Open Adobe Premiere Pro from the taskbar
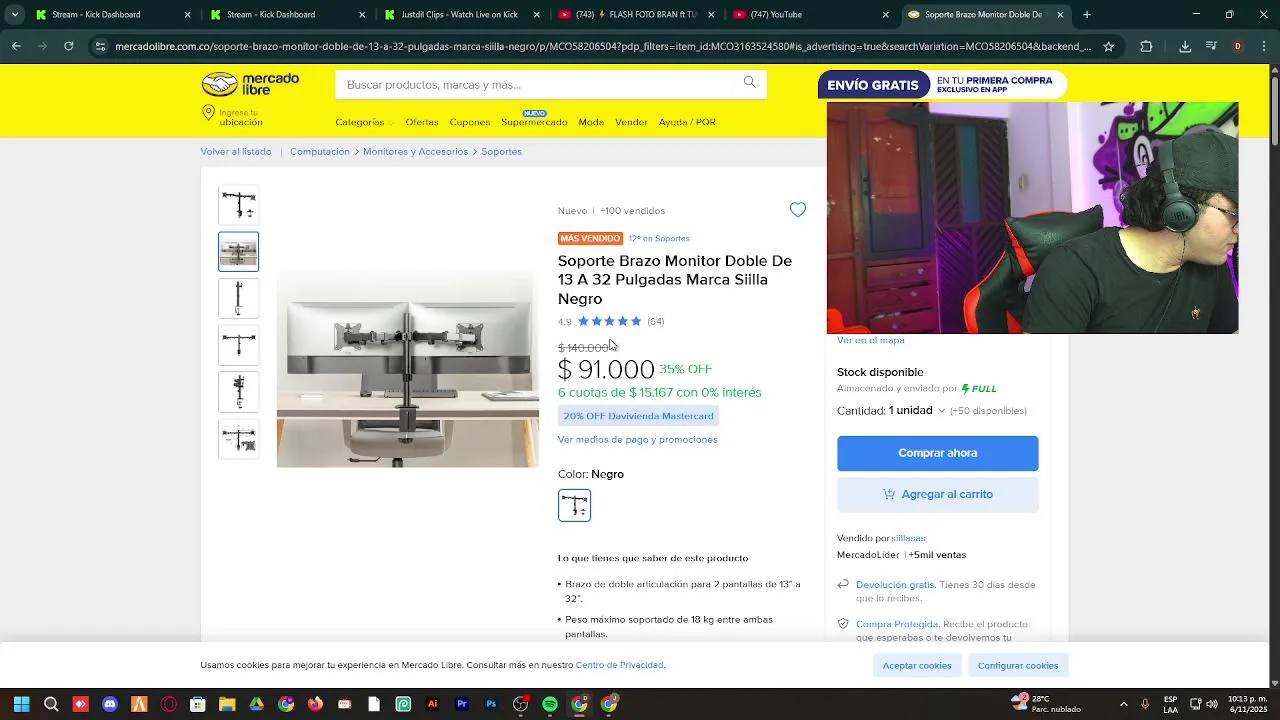1280x720 pixels. (x=462, y=704)
